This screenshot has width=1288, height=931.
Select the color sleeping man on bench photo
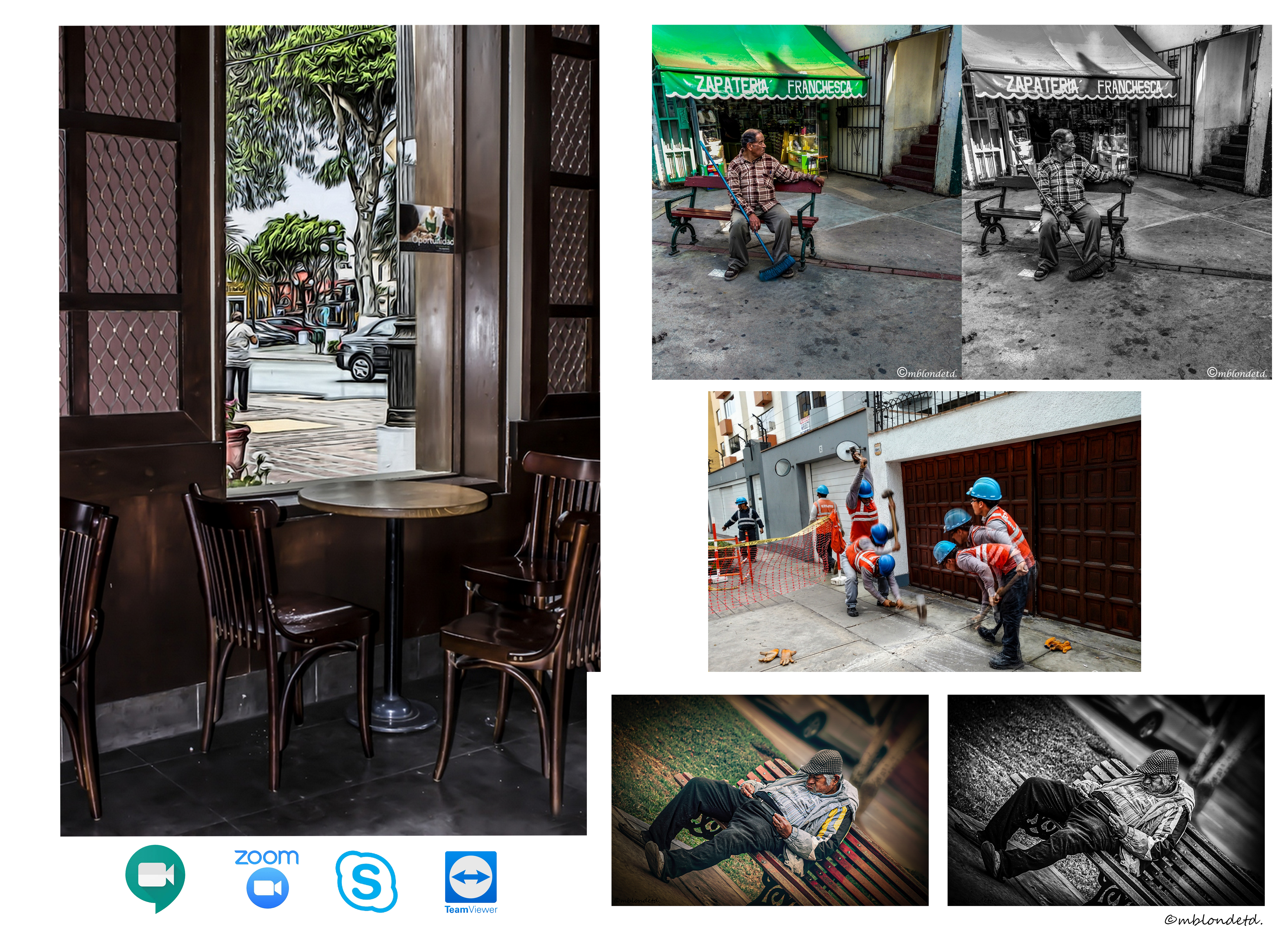point(770,800)
